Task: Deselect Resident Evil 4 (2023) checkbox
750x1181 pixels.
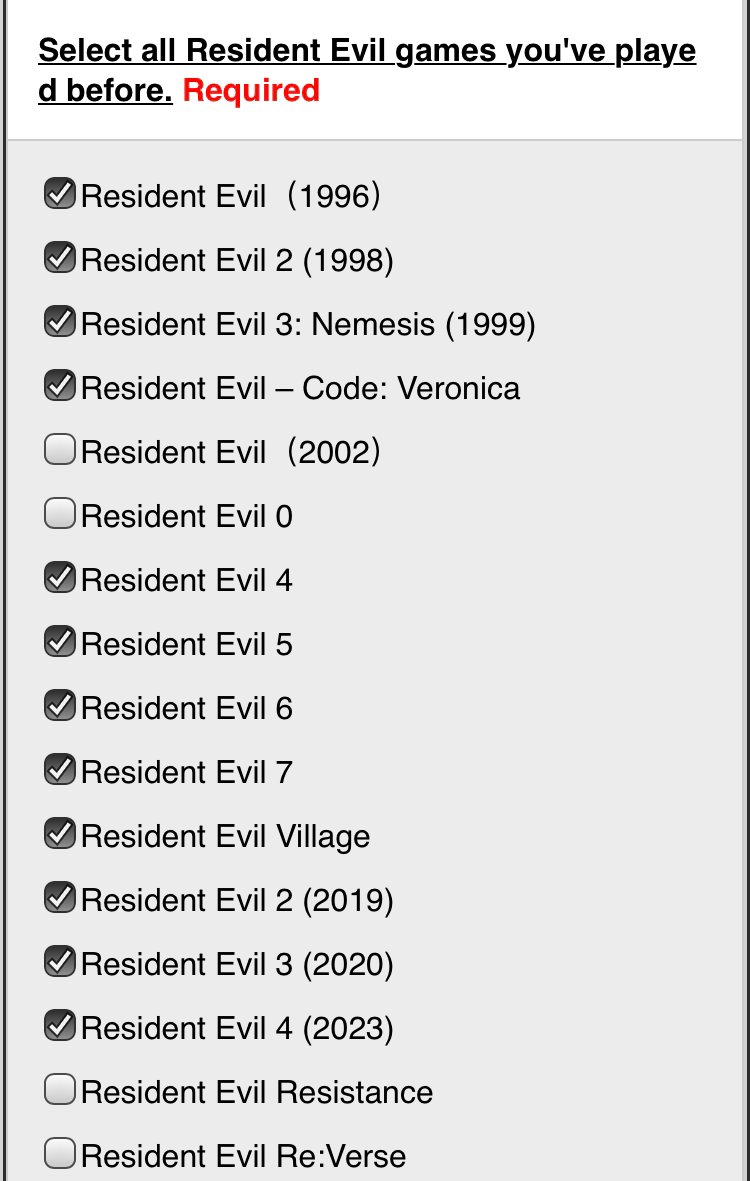Action: (x=59, y=1026)
